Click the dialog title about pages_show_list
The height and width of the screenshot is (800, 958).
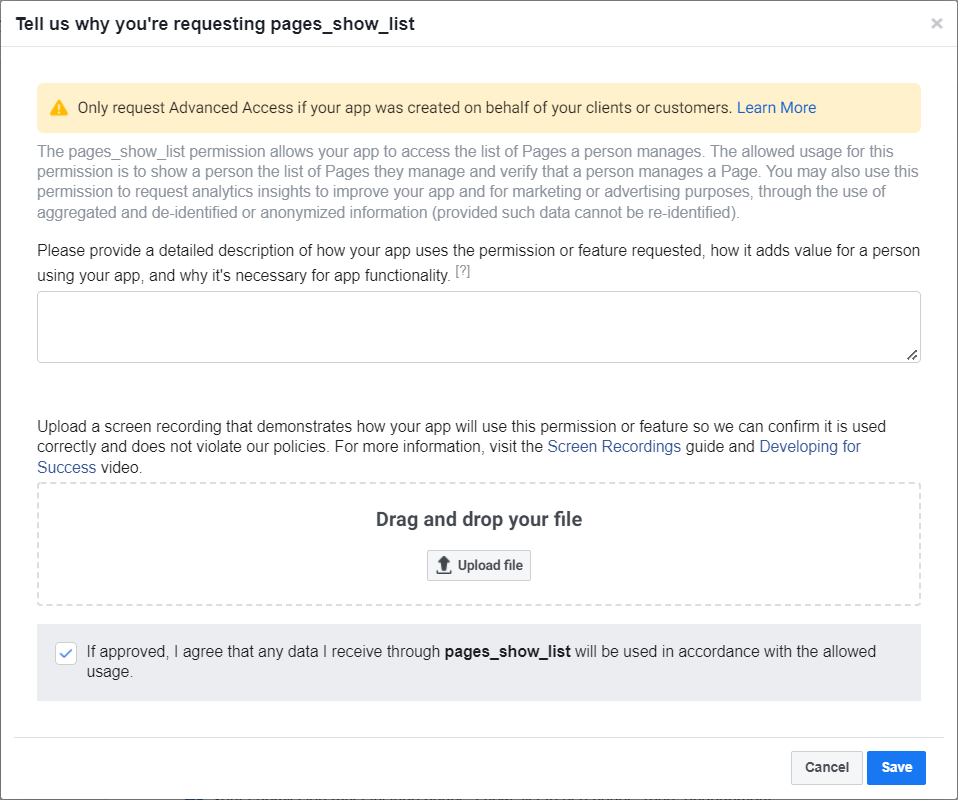tap(215, 24)
